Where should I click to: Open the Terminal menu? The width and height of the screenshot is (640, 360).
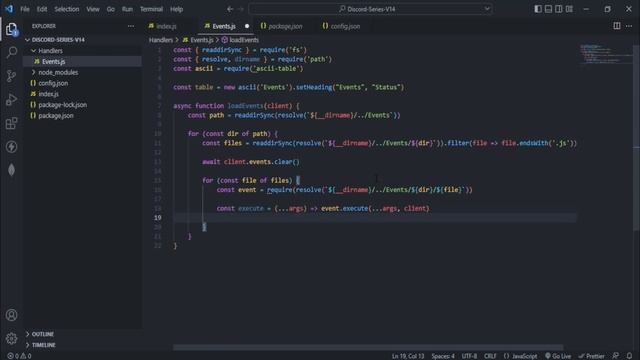(151, 9)
